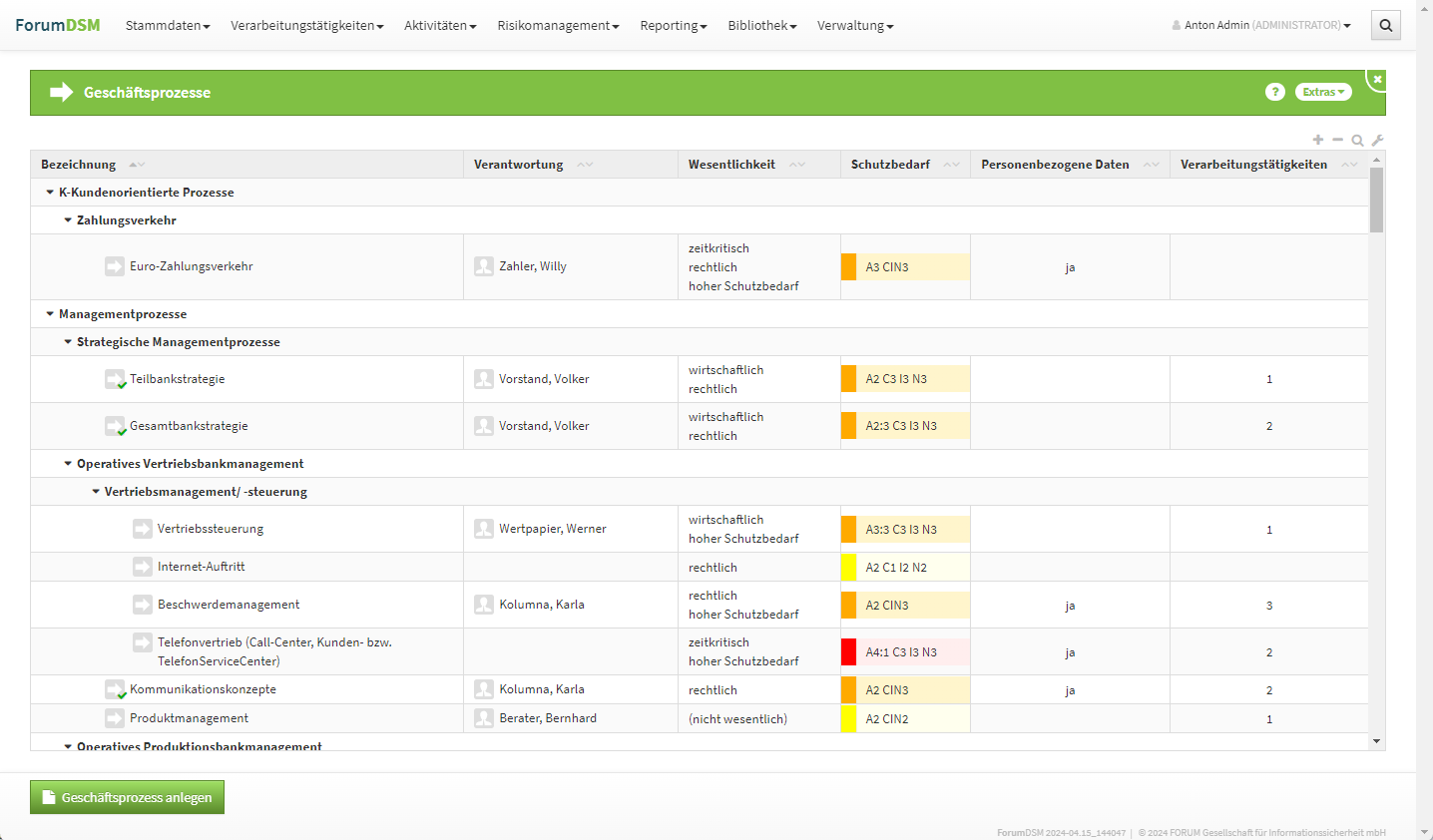This screenshot has width=1433, height=840.
Task: Open the Reporting menu
Action: pyautogui.click(x=673, y=26)
